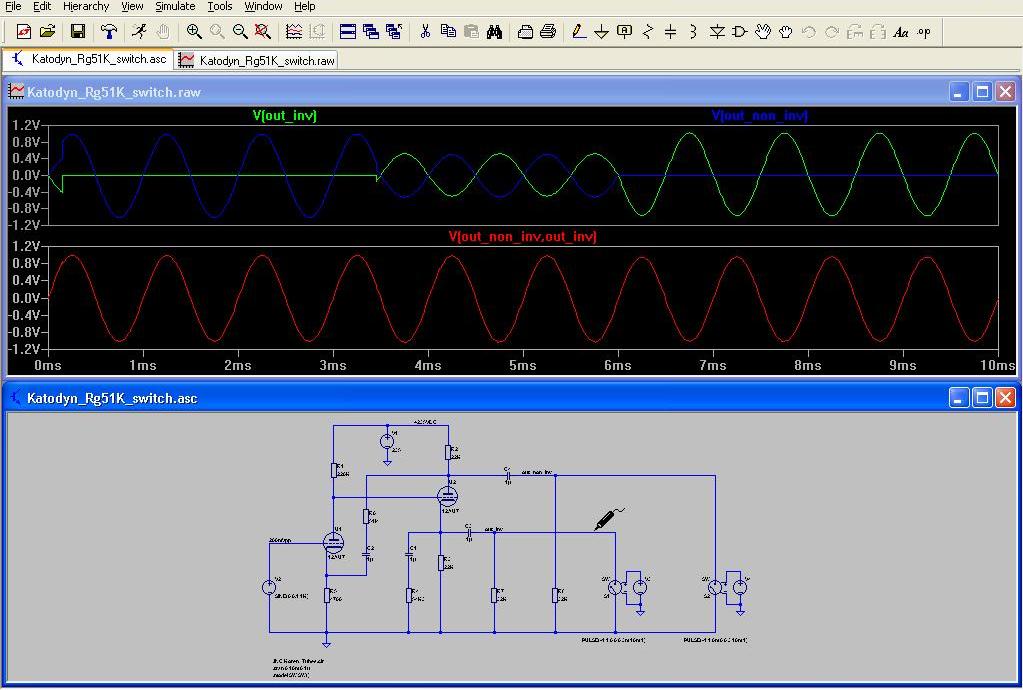Screen dimensions: 1023x690
Task: Cascade windows with the Cascade icon
Action: tap(371, 31)
